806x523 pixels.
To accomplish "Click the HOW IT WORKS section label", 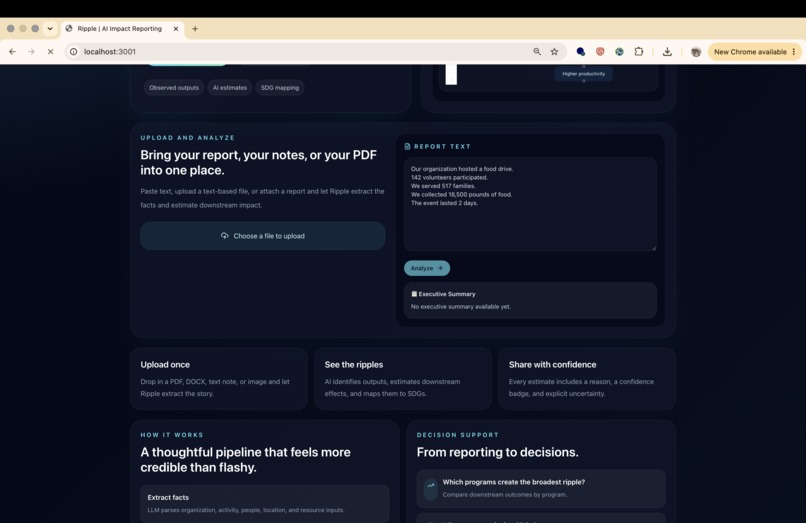I will click(x=172, y=435).
